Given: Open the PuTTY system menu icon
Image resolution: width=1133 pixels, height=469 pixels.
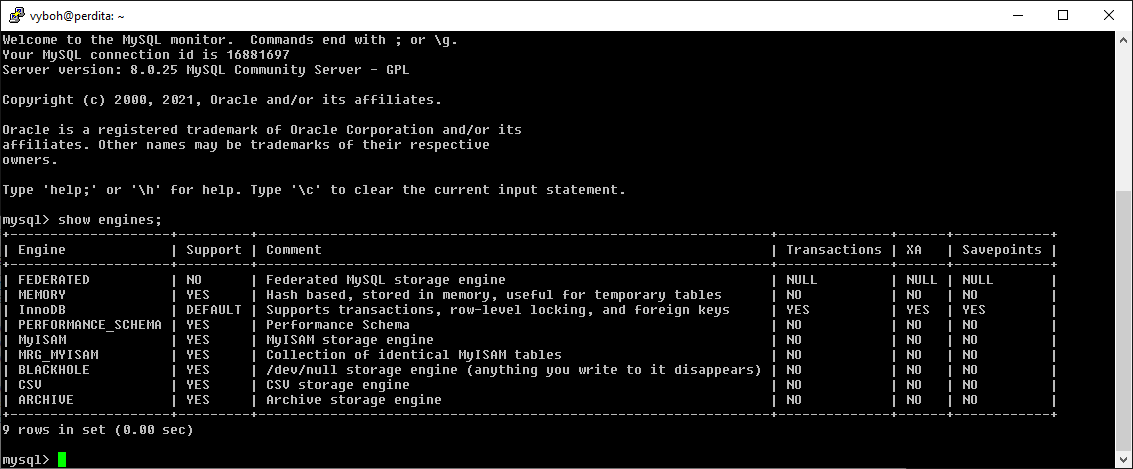Looking at the screenshot, I should pos(16,14).
